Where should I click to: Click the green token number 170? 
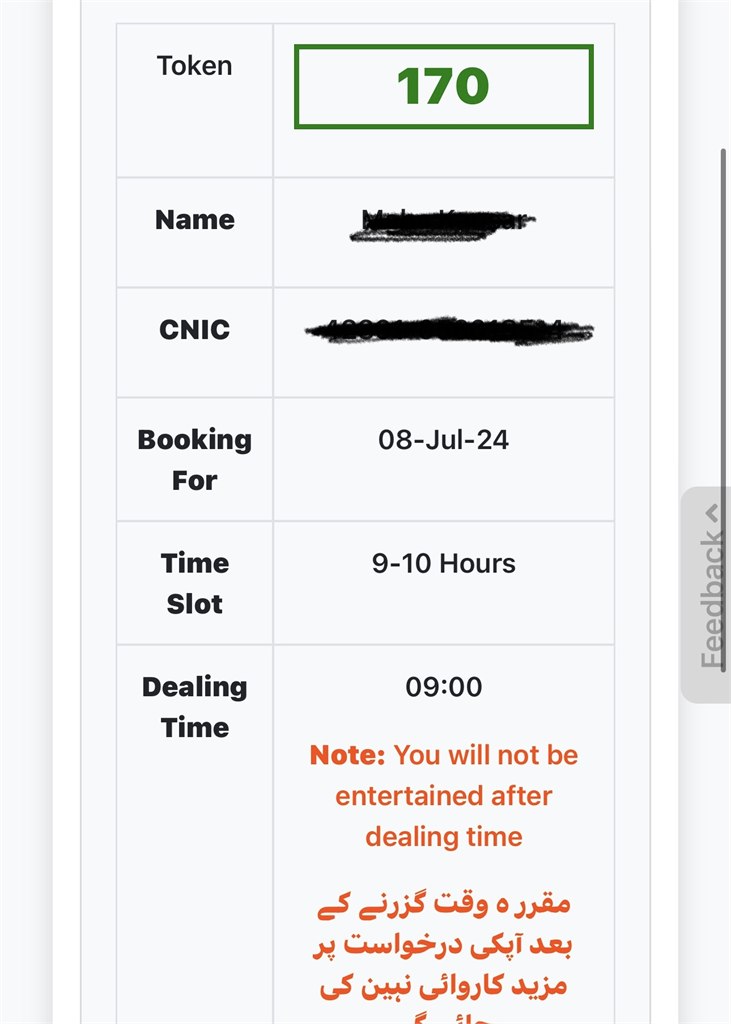click(443, 87)
